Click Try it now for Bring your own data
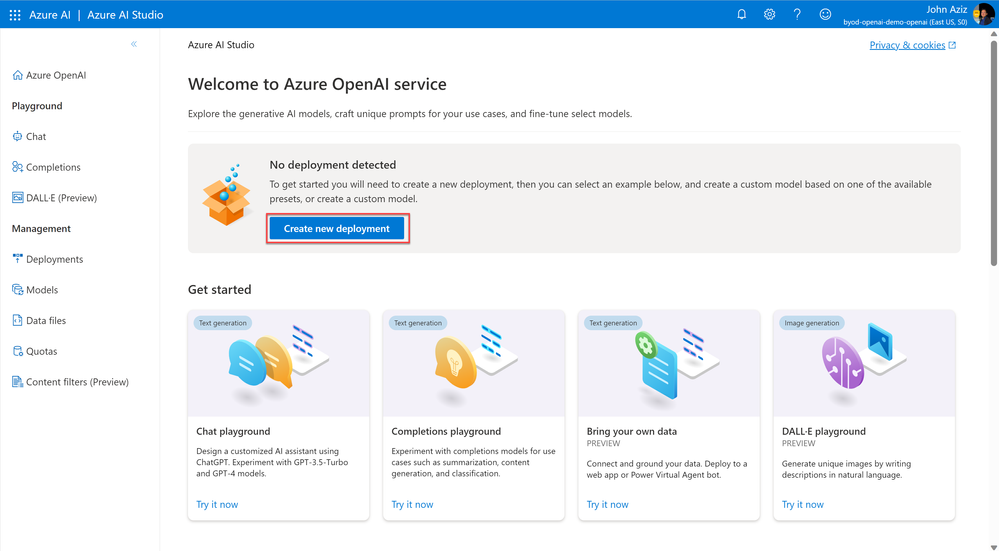 click(x=607, y=504)
